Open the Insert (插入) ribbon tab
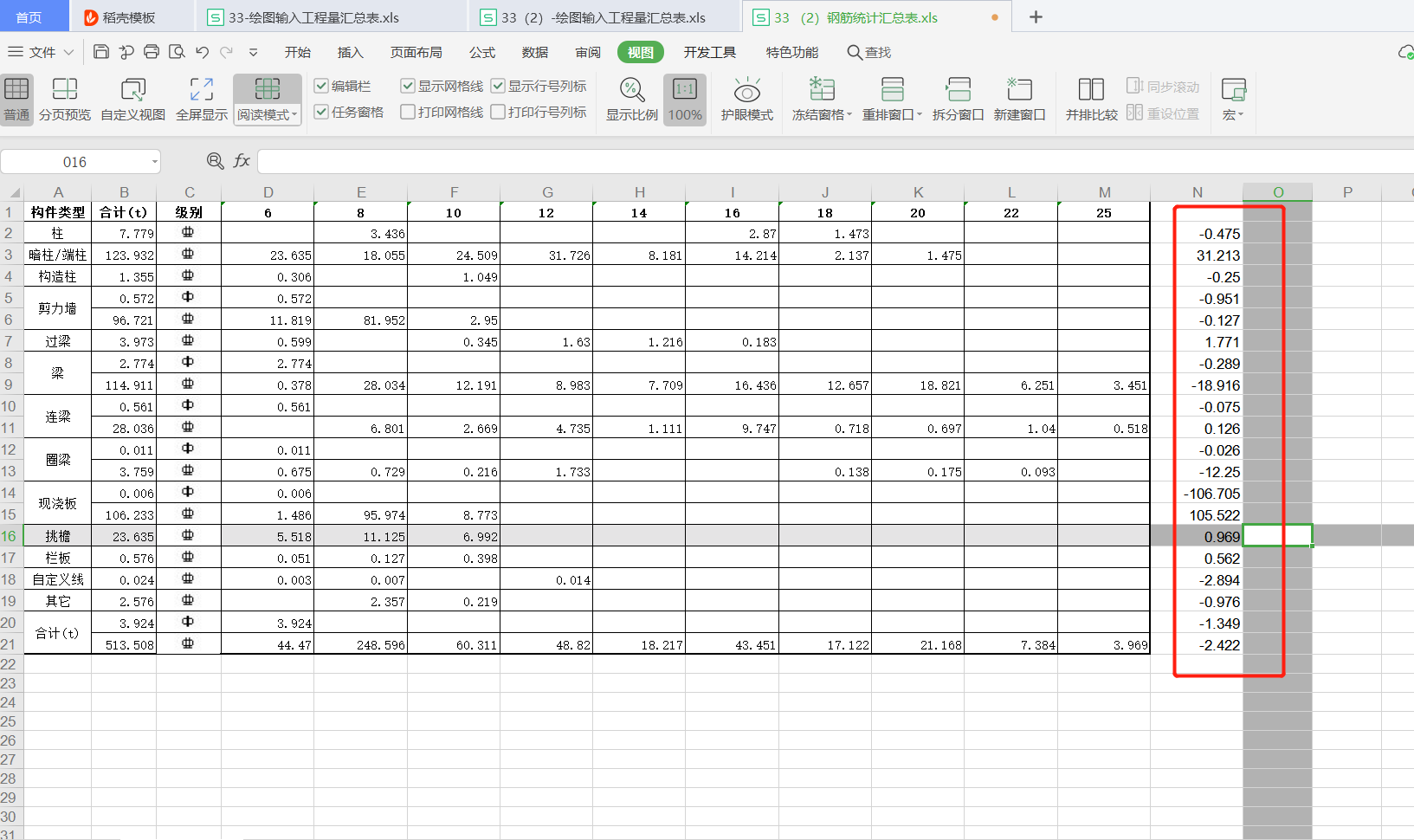 (x=350, y=53)
